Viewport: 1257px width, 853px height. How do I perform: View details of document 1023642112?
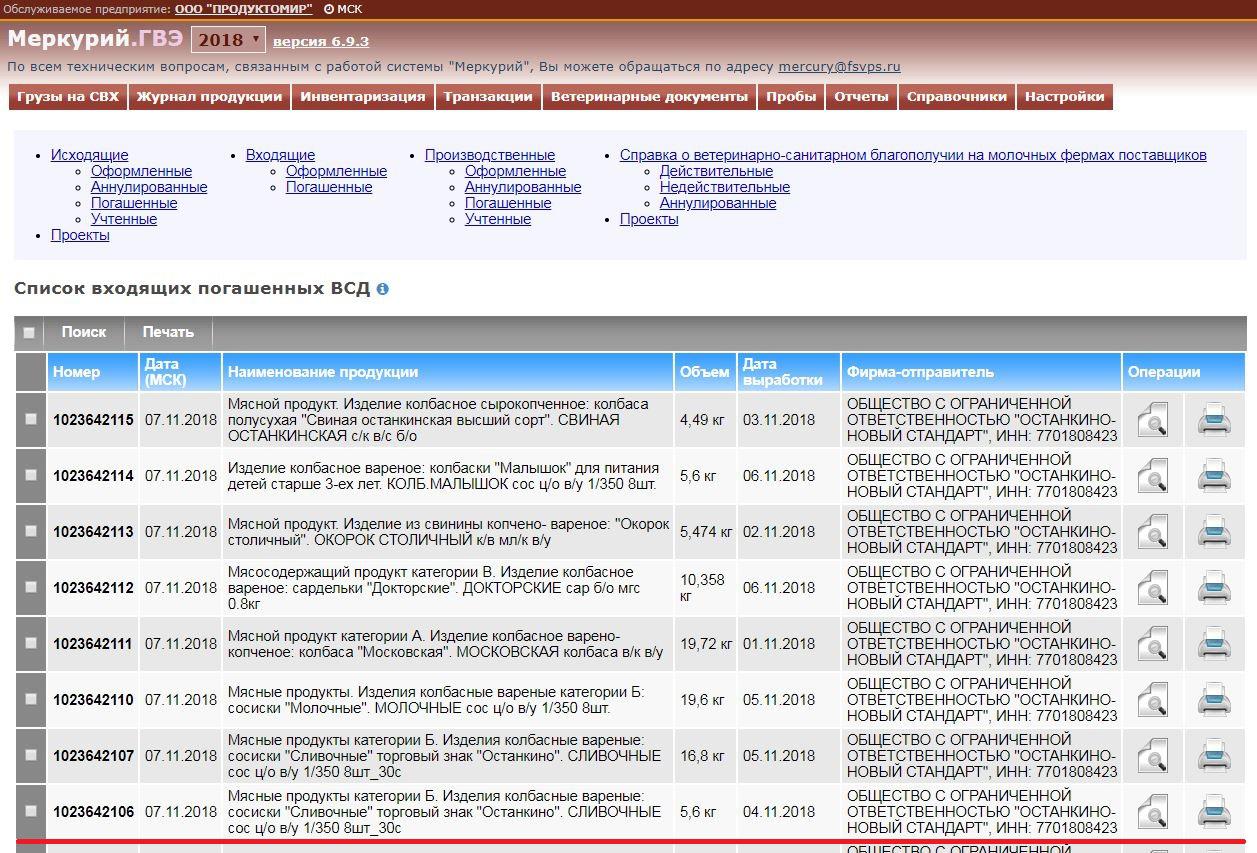(1153, 588)
